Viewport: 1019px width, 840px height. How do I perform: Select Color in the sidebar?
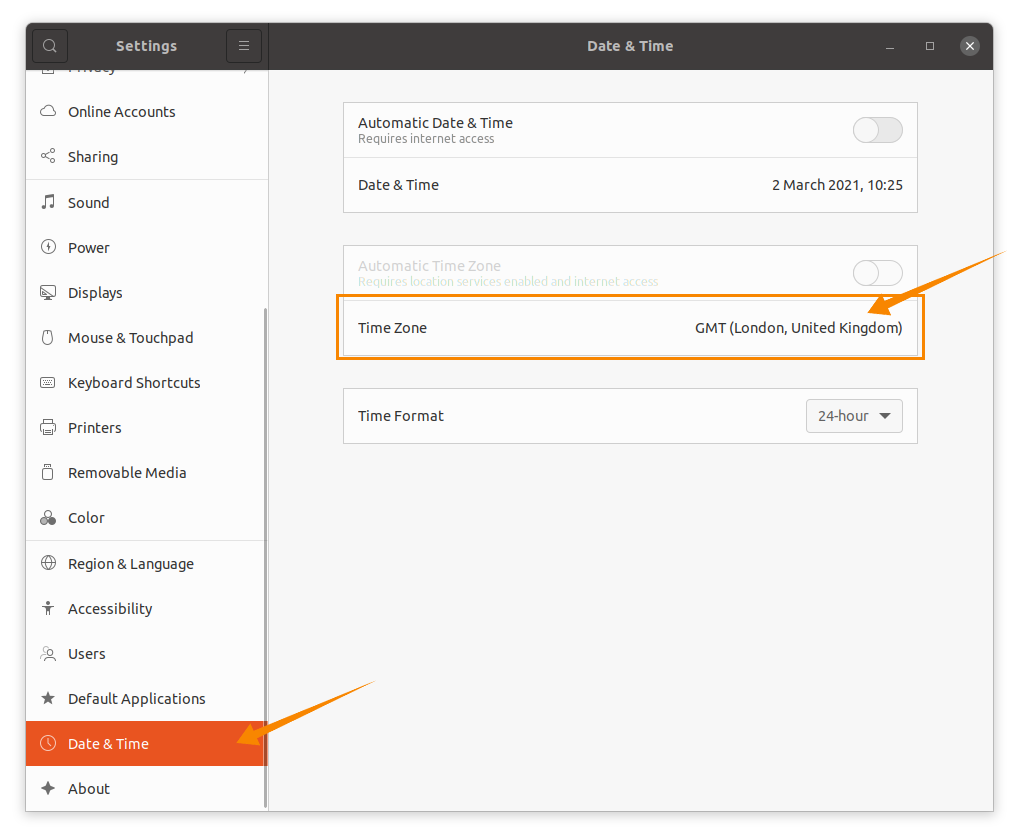[x=147, y=518]
